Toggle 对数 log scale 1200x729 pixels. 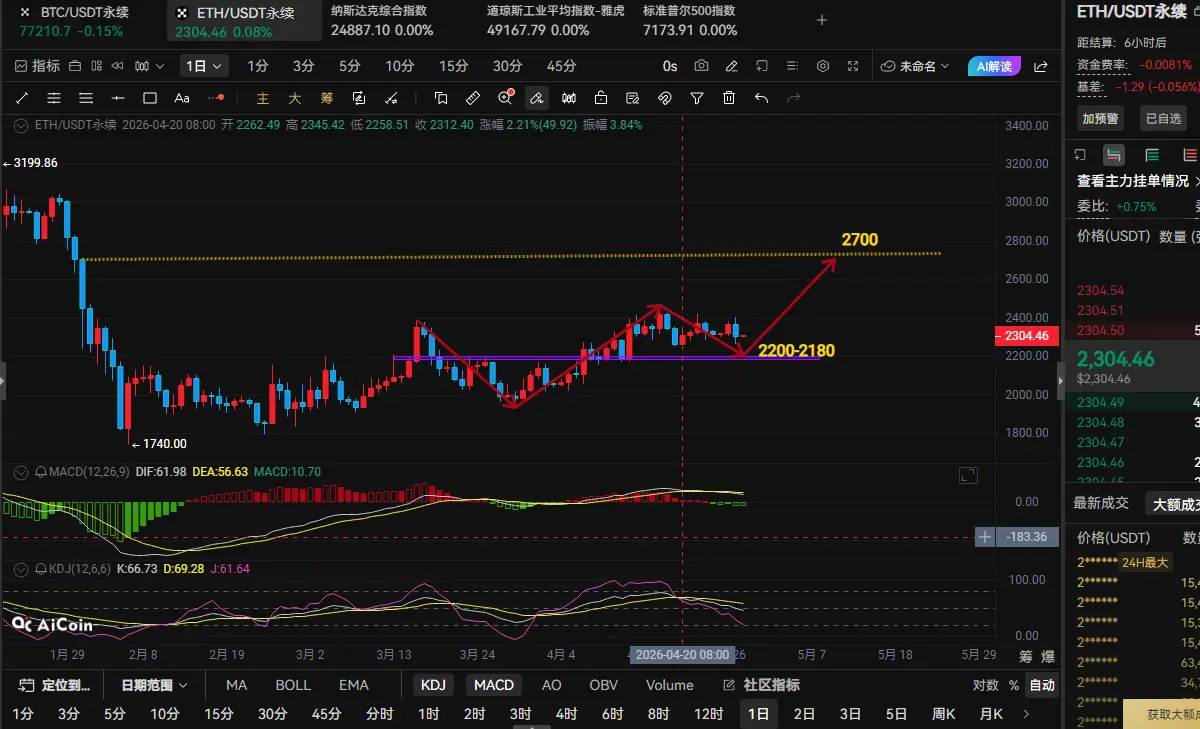click(x=985, y=685)
